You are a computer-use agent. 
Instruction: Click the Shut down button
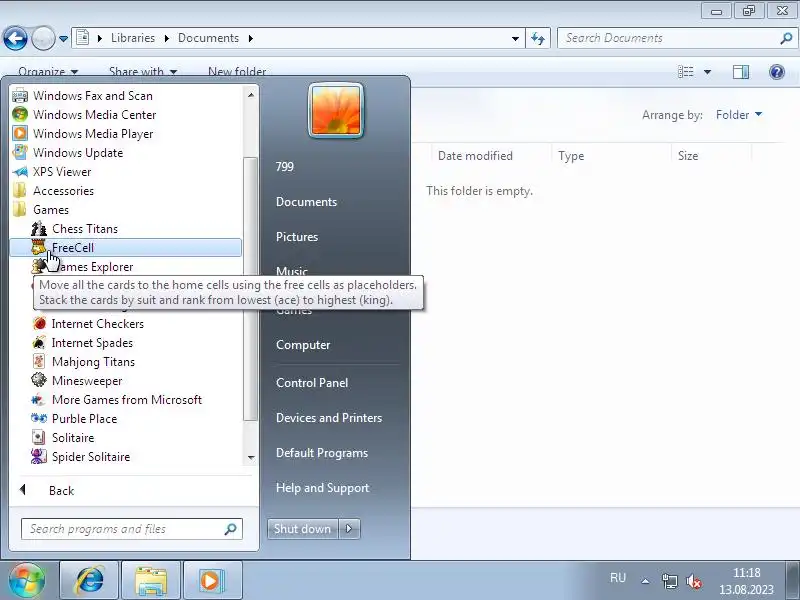pos(303,529)
